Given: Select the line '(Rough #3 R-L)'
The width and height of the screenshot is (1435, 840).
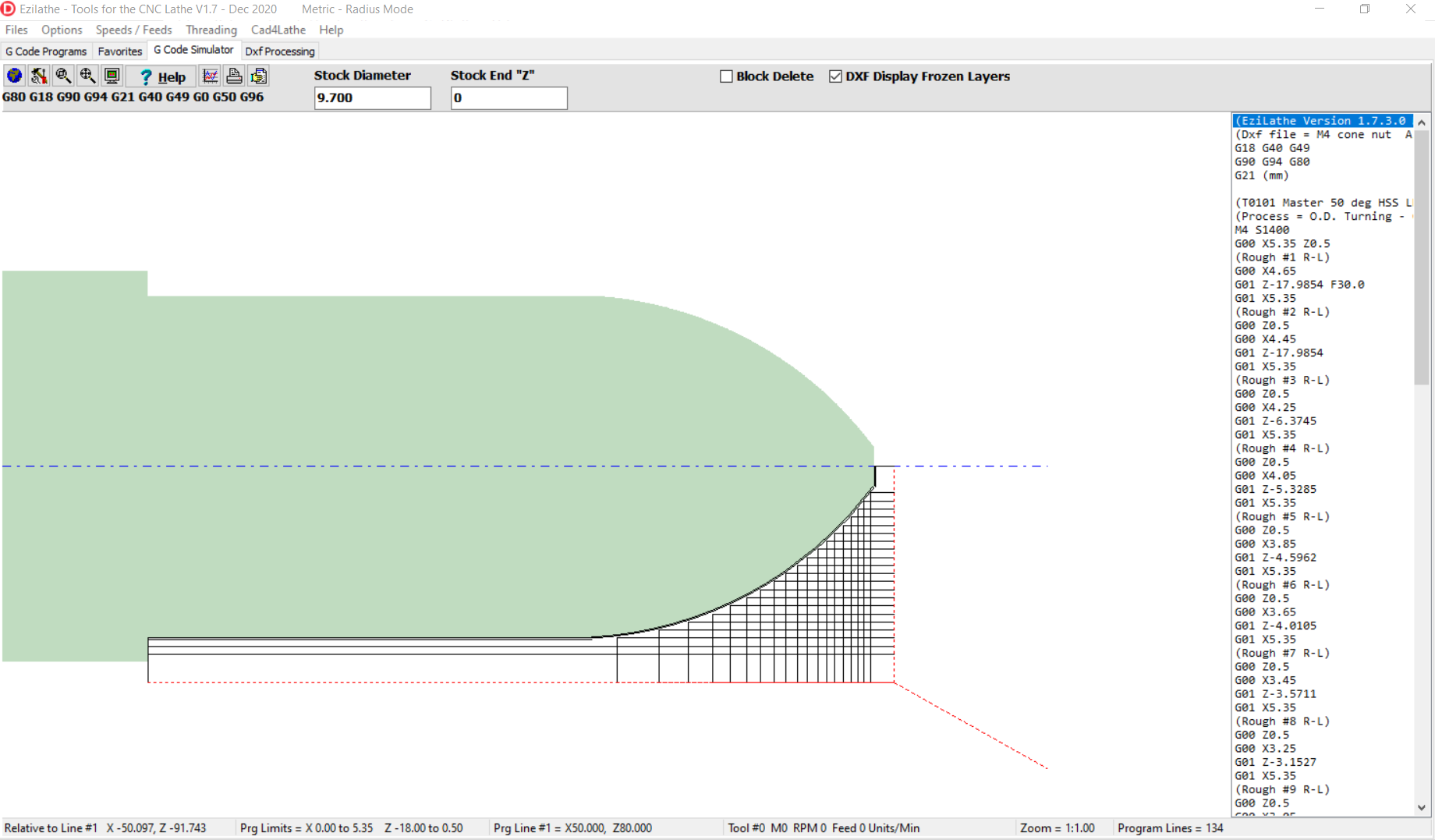Looking at the screenshot, I should [x=1282, y=381].
